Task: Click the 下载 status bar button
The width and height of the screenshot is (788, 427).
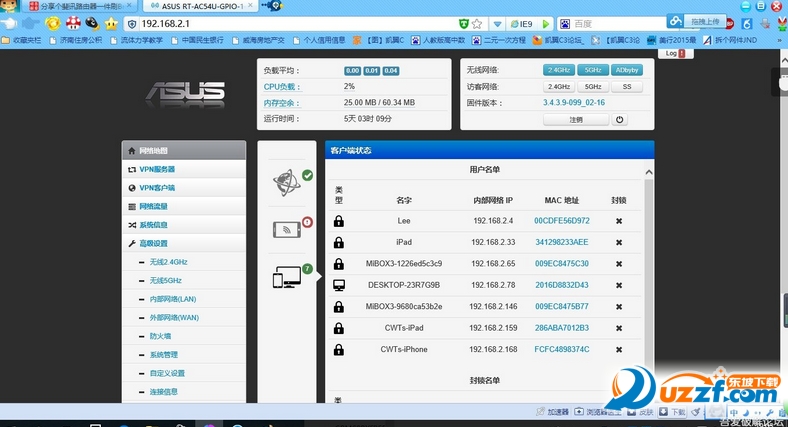Action: (672, 412)
